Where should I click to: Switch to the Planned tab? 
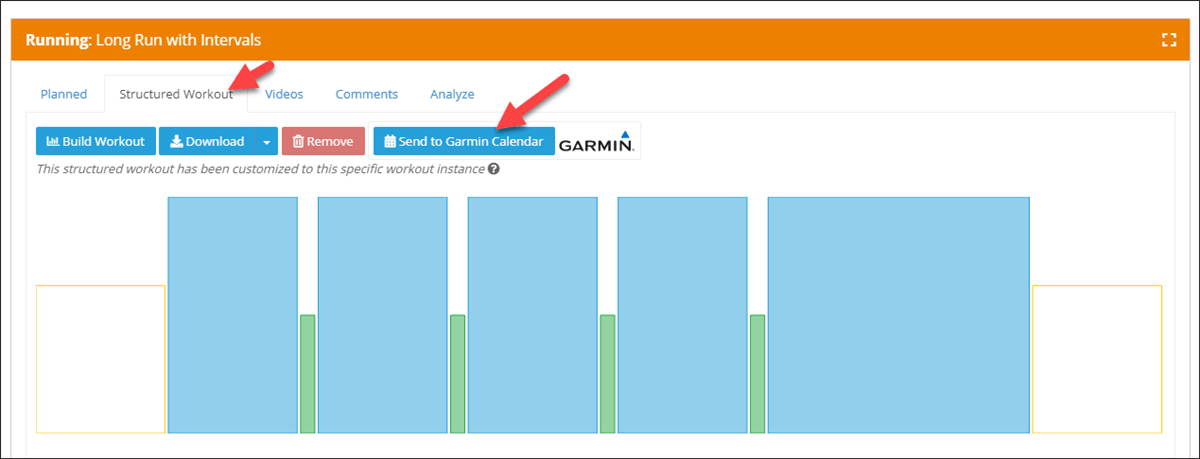[64, 94]
